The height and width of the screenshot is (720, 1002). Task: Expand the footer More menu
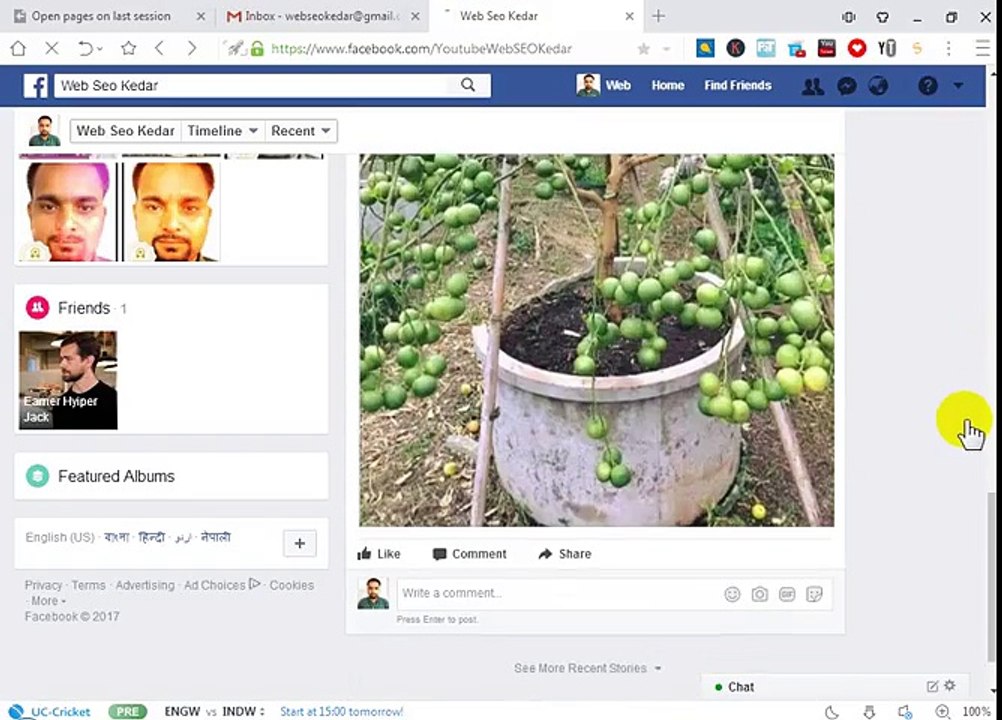[49, 601]
